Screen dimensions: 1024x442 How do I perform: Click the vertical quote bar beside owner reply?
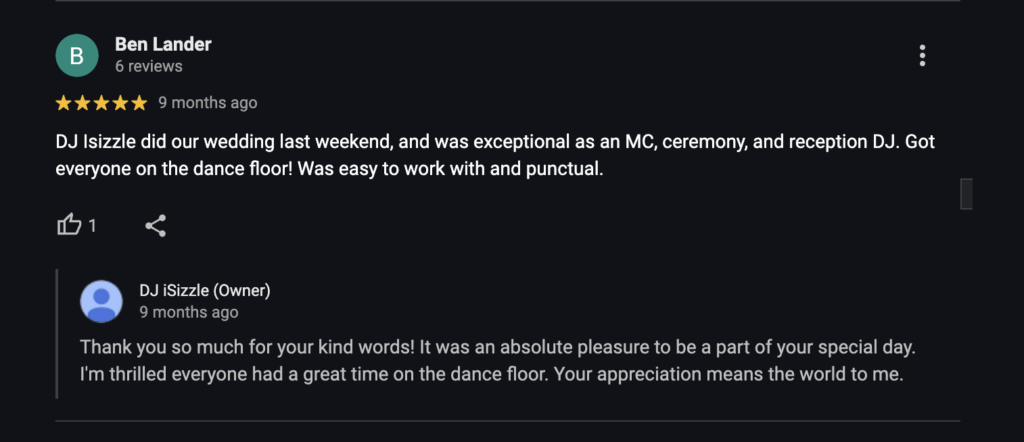[57, 334]
